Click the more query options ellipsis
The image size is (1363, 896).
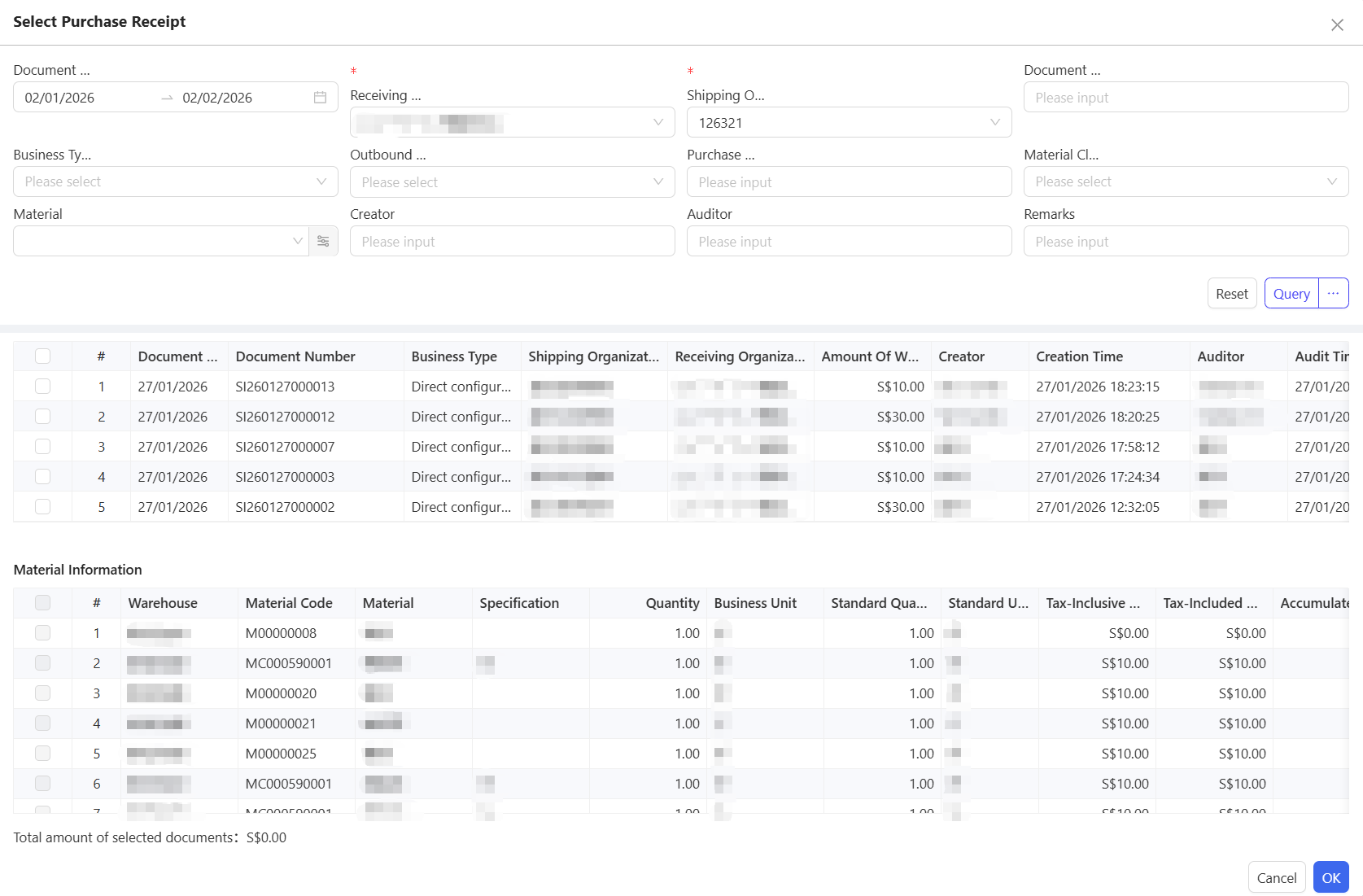pyautogui.click(x=1333, y=294)
